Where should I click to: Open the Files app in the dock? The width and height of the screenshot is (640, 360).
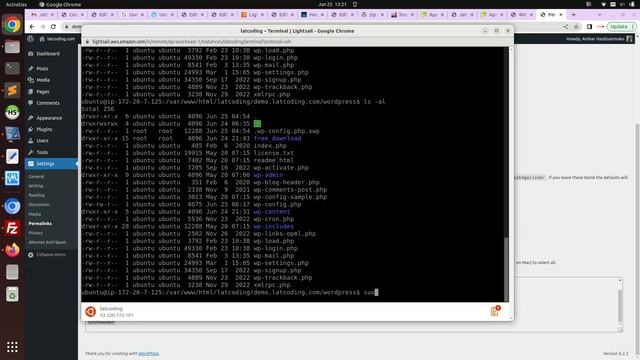click(x=12, y=47)
